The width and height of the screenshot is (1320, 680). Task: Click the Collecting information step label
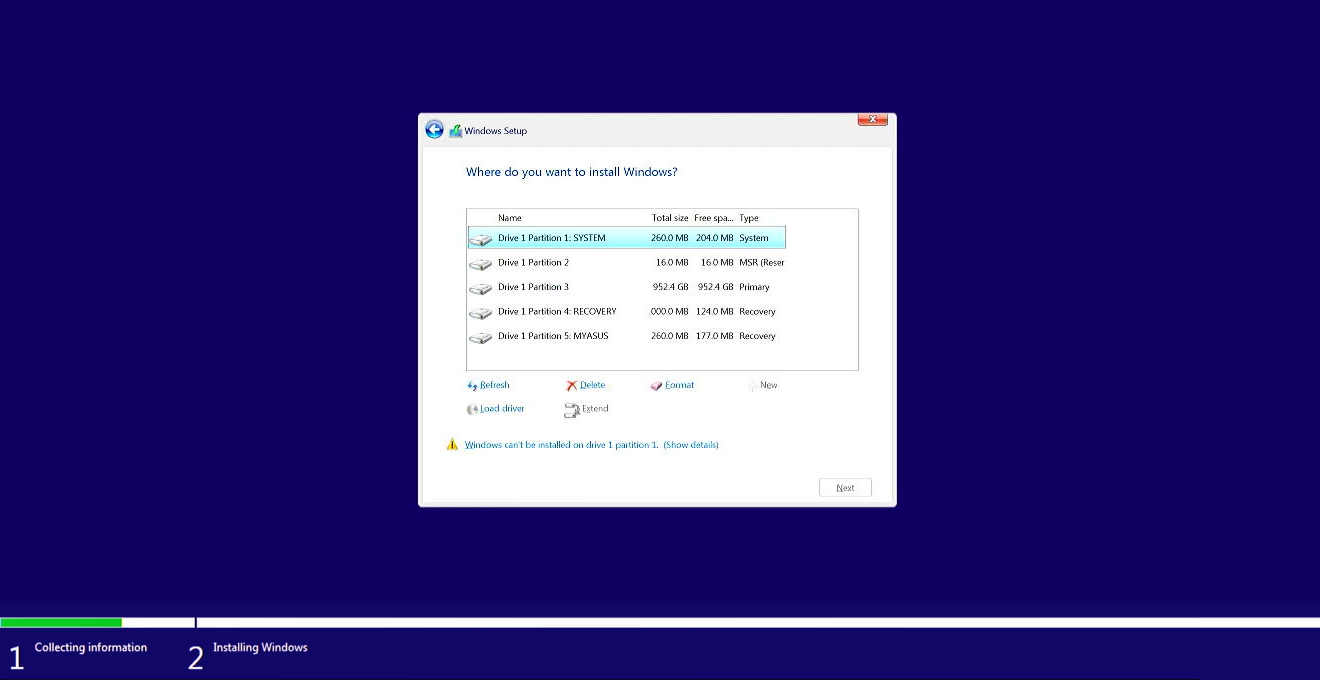point(91,648)
